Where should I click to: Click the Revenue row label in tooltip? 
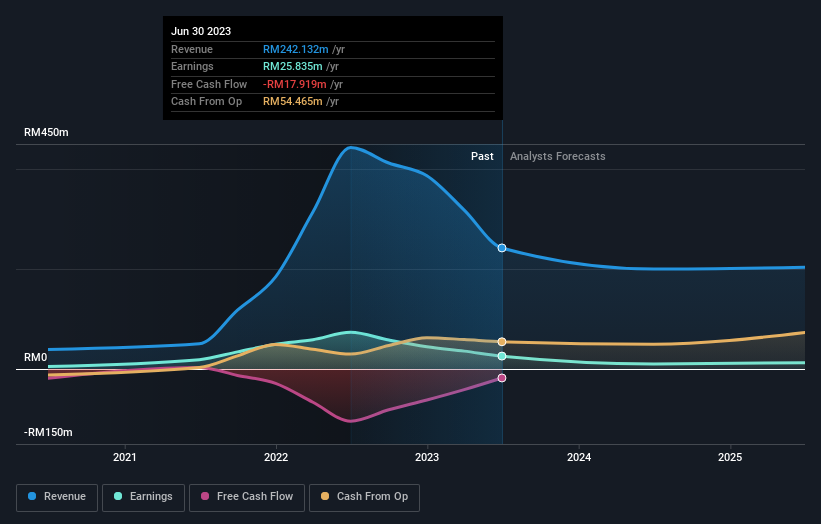click(x=192, y=49)
